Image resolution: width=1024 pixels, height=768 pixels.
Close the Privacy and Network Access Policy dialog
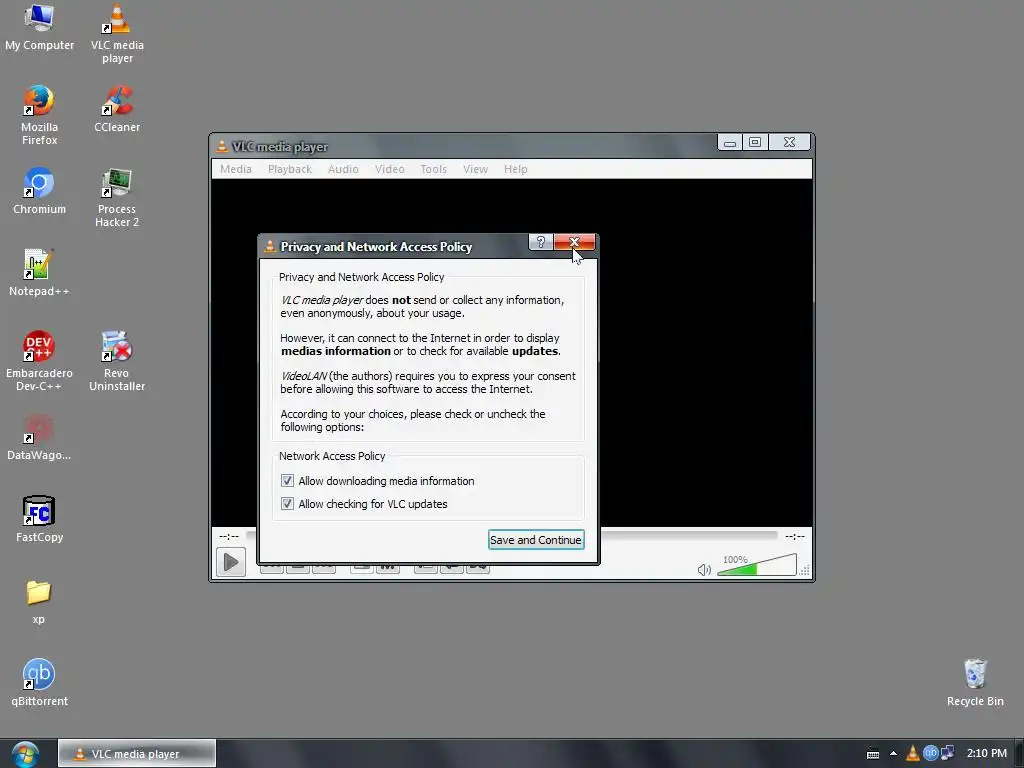coord(575,242)
